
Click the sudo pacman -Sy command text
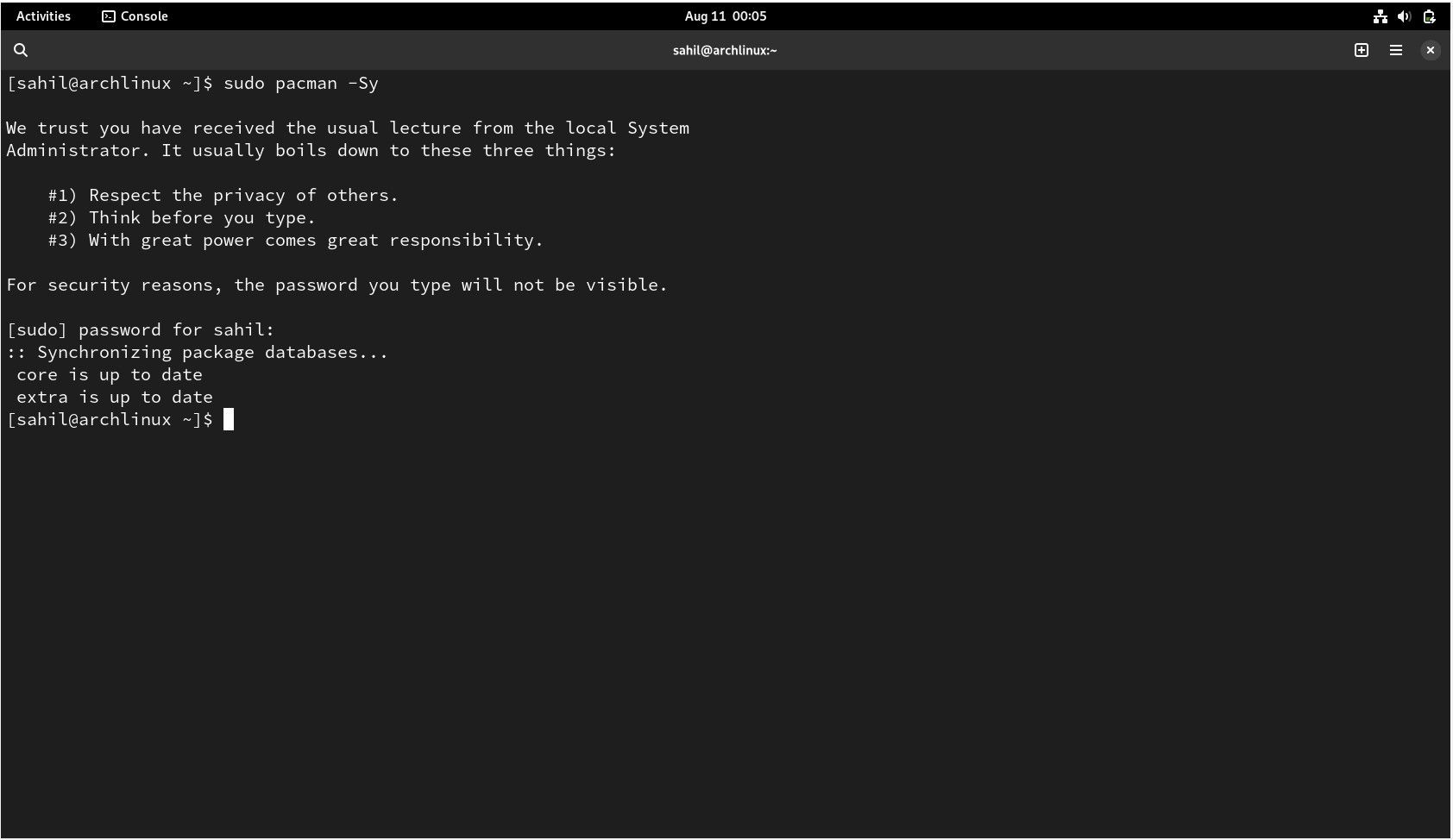coord(301,83)
